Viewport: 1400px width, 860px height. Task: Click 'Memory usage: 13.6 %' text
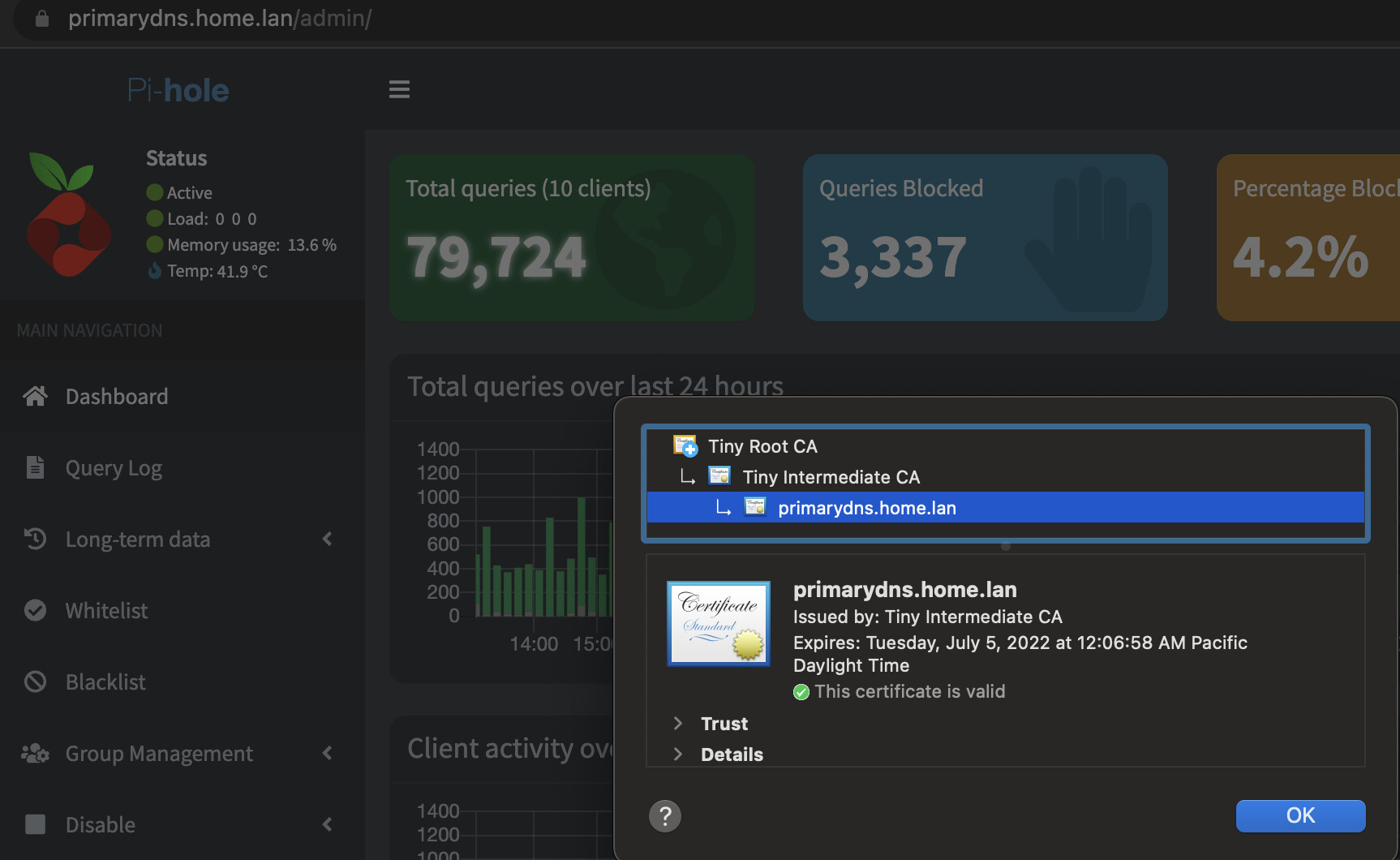251,245
